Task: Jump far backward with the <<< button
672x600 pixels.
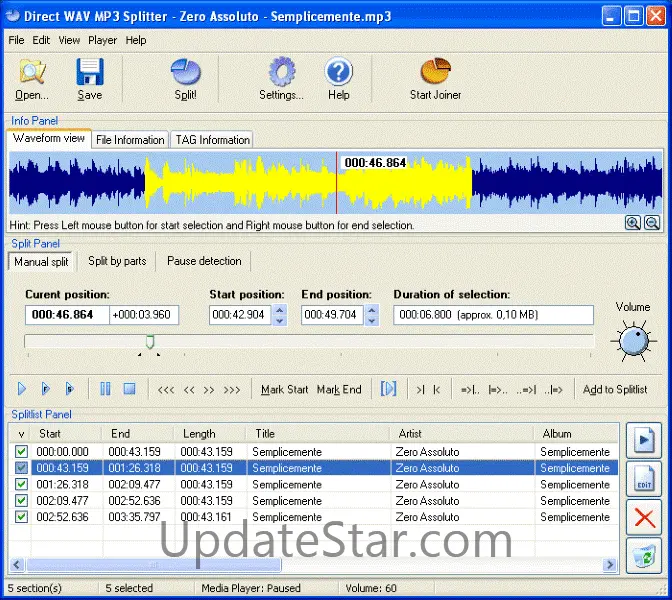Action: (166, 390)
